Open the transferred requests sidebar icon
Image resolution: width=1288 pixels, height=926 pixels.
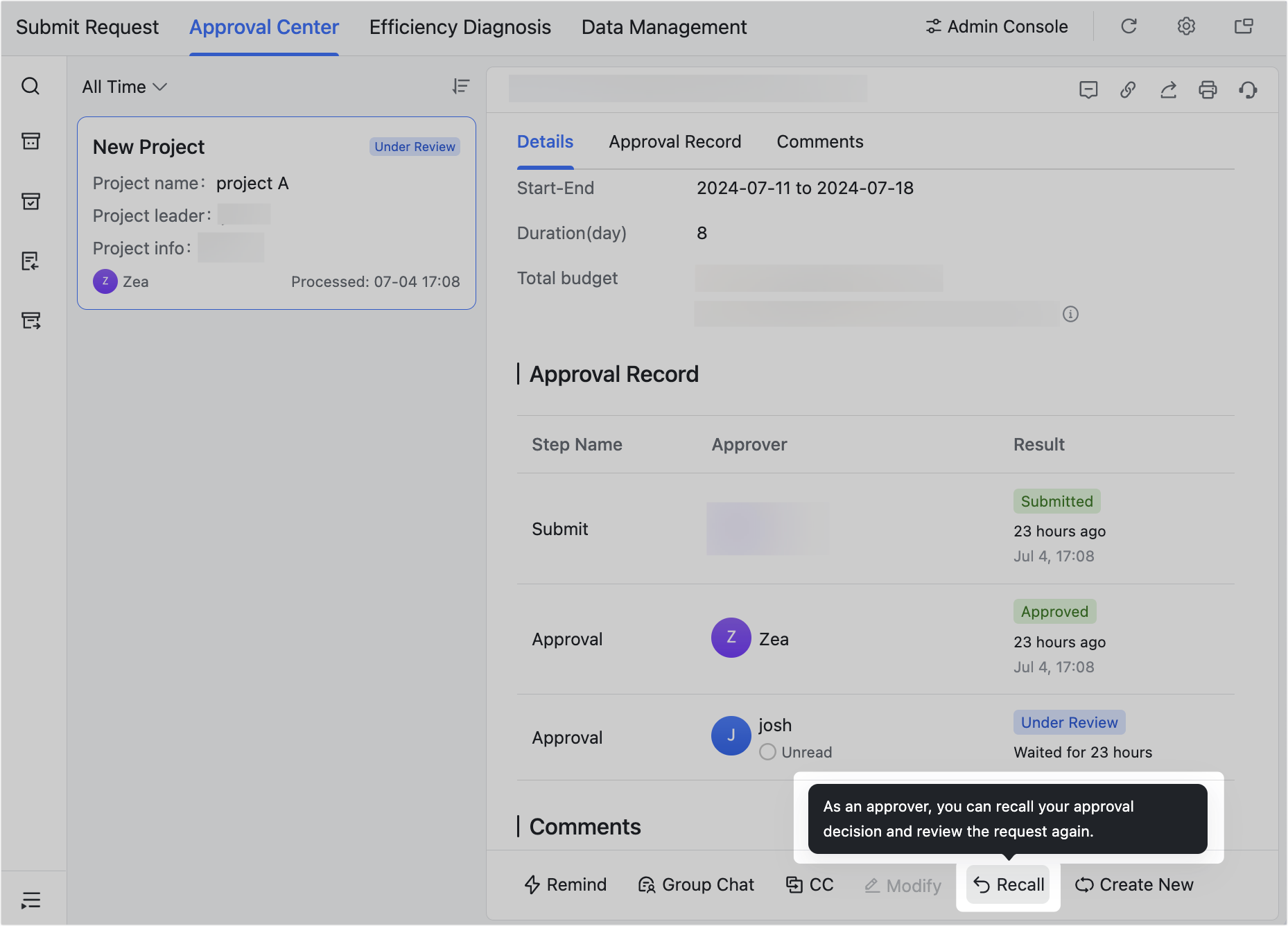point(31,320)
